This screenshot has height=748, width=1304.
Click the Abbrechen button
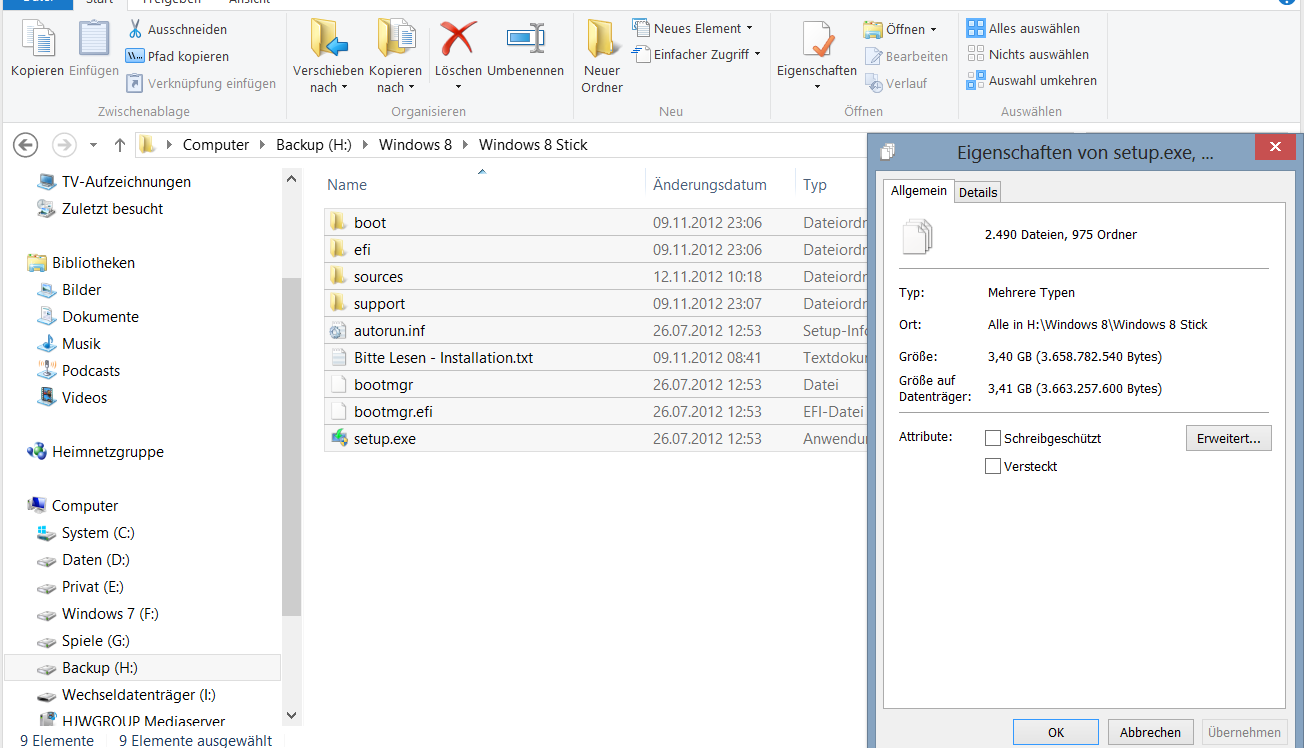(x=1150, y=733)
